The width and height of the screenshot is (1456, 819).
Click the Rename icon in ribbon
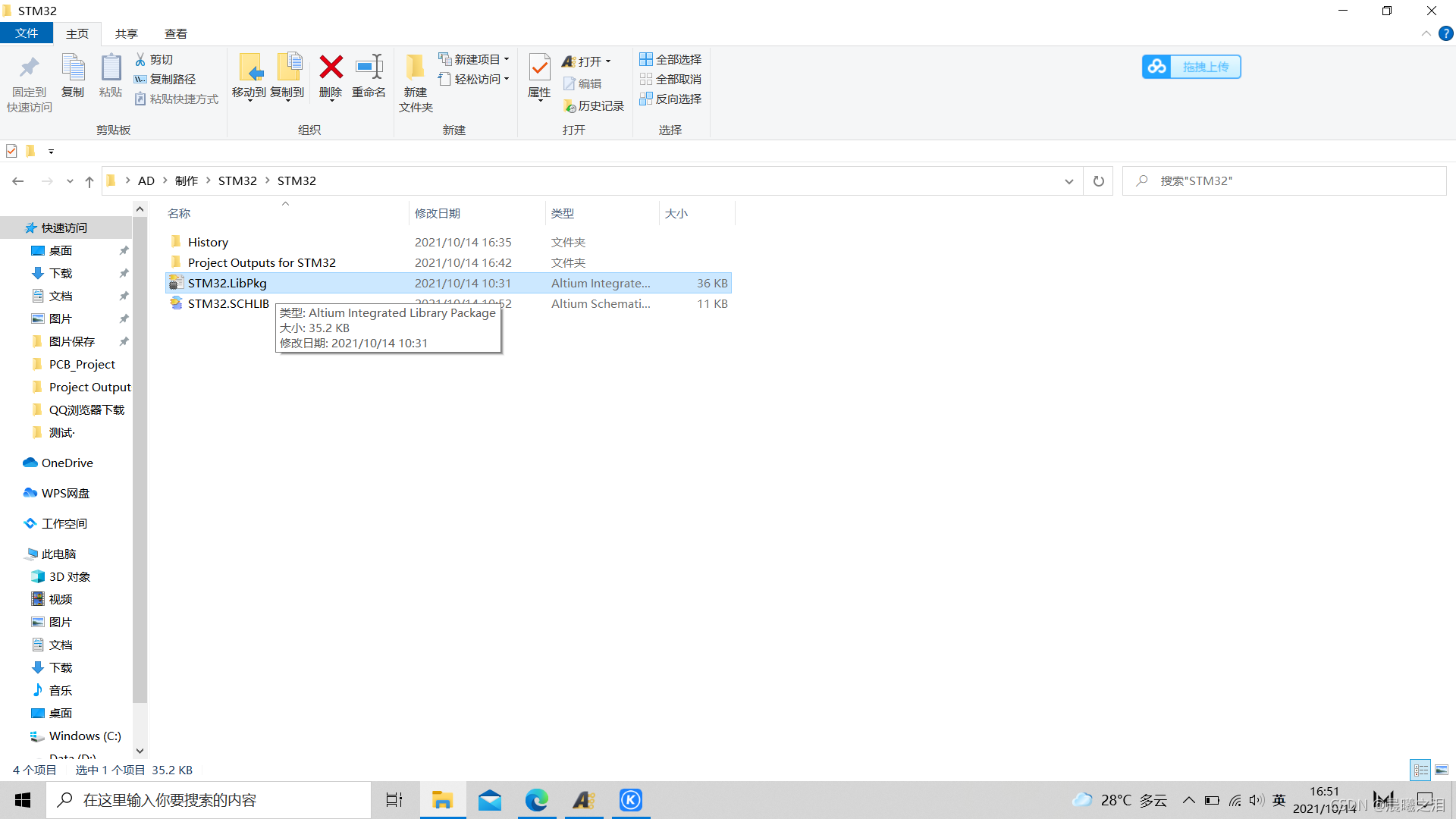369,68
